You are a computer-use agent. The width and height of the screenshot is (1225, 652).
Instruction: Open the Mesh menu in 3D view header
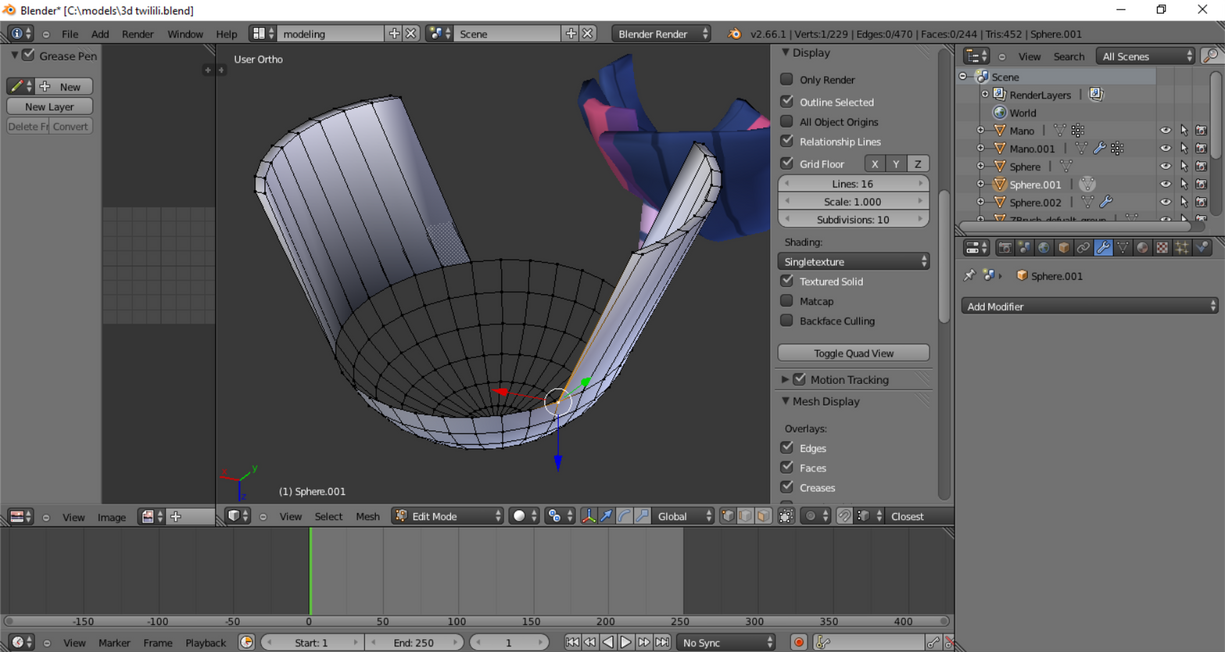[x=368, y=517]
